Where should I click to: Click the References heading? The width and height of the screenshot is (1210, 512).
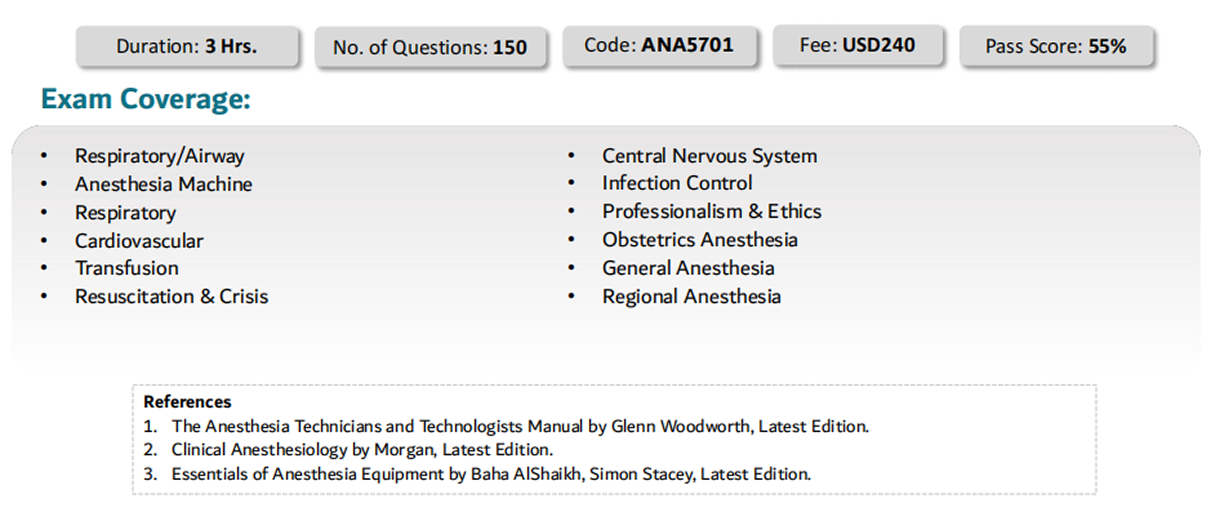click(188, 402)
